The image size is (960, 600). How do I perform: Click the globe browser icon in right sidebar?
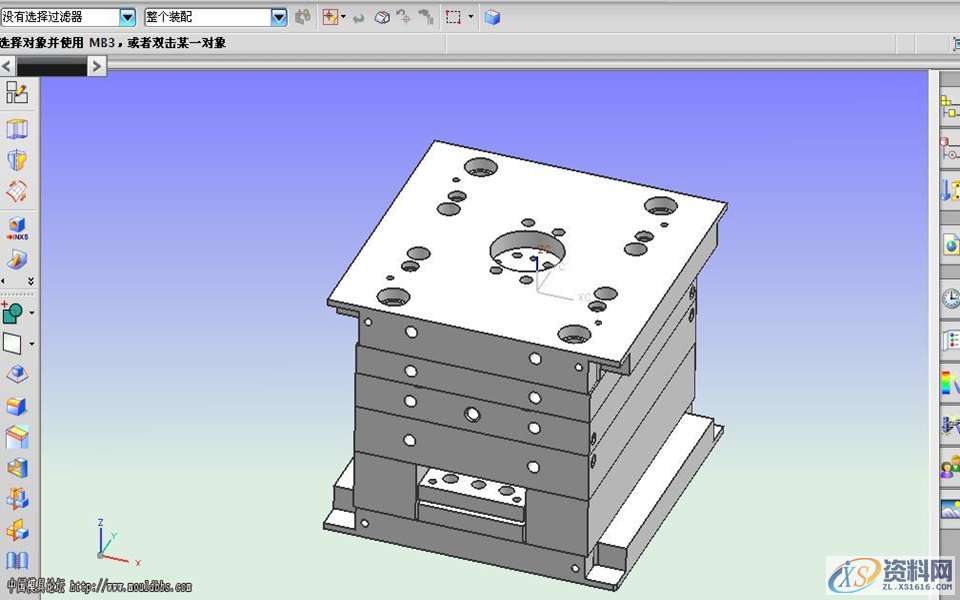point(949,243)
